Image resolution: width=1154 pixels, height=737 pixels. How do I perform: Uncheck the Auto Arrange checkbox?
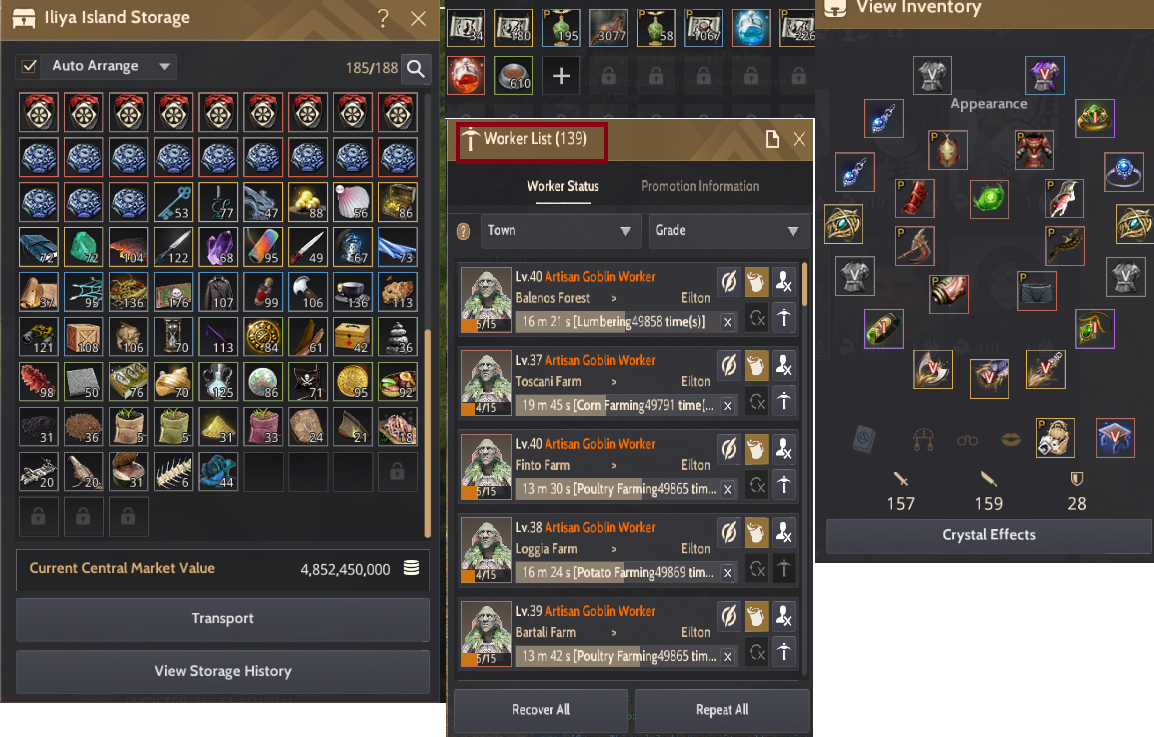[29, 66]
